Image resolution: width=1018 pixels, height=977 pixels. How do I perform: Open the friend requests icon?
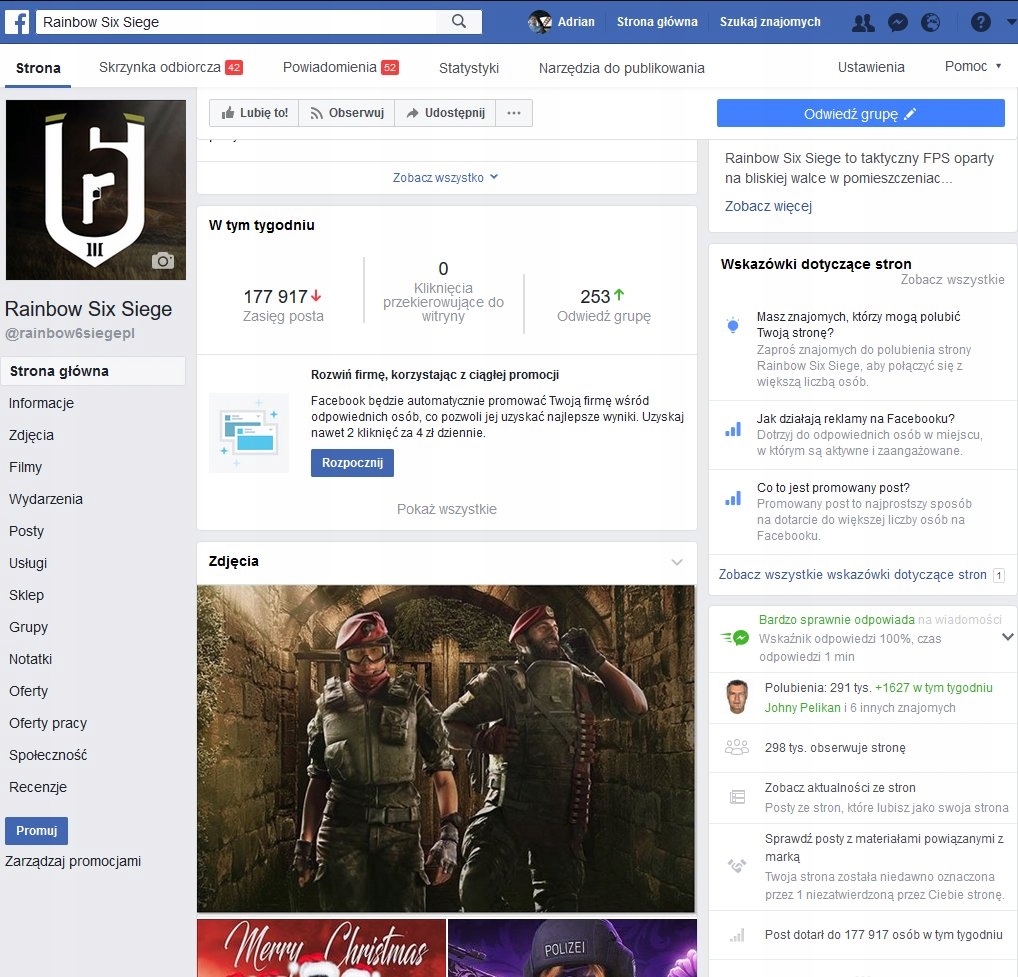tap(863, 23)
